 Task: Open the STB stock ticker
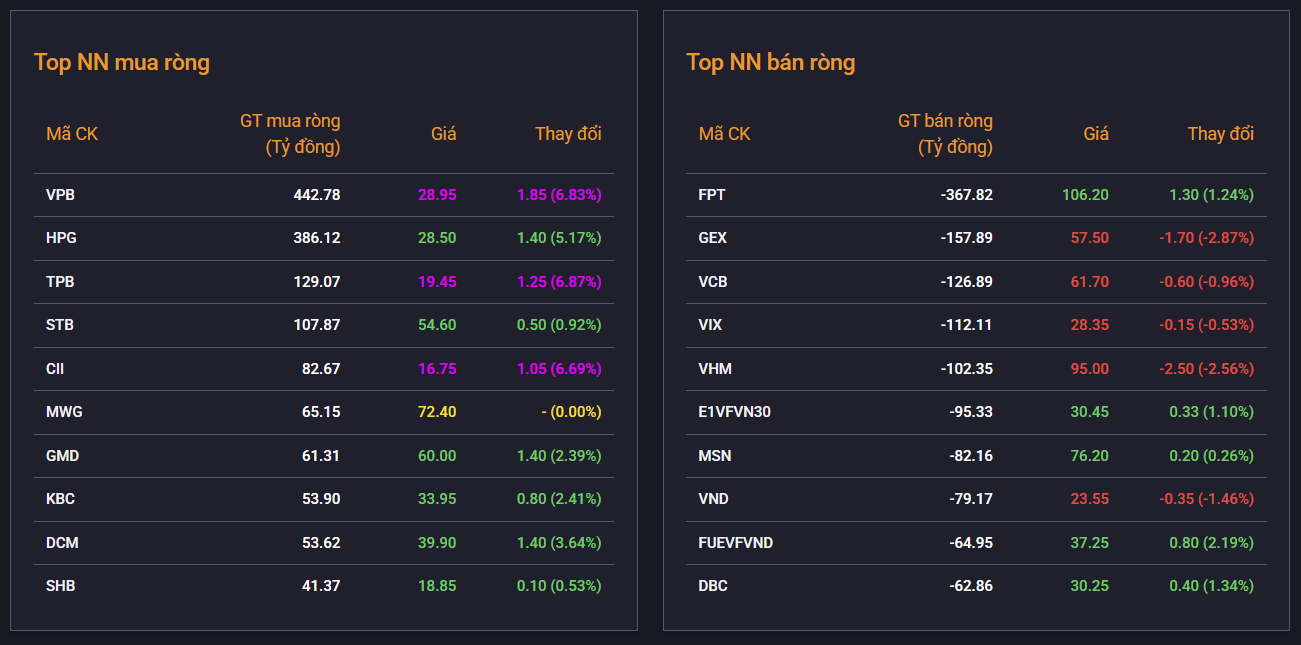(60, 325)
